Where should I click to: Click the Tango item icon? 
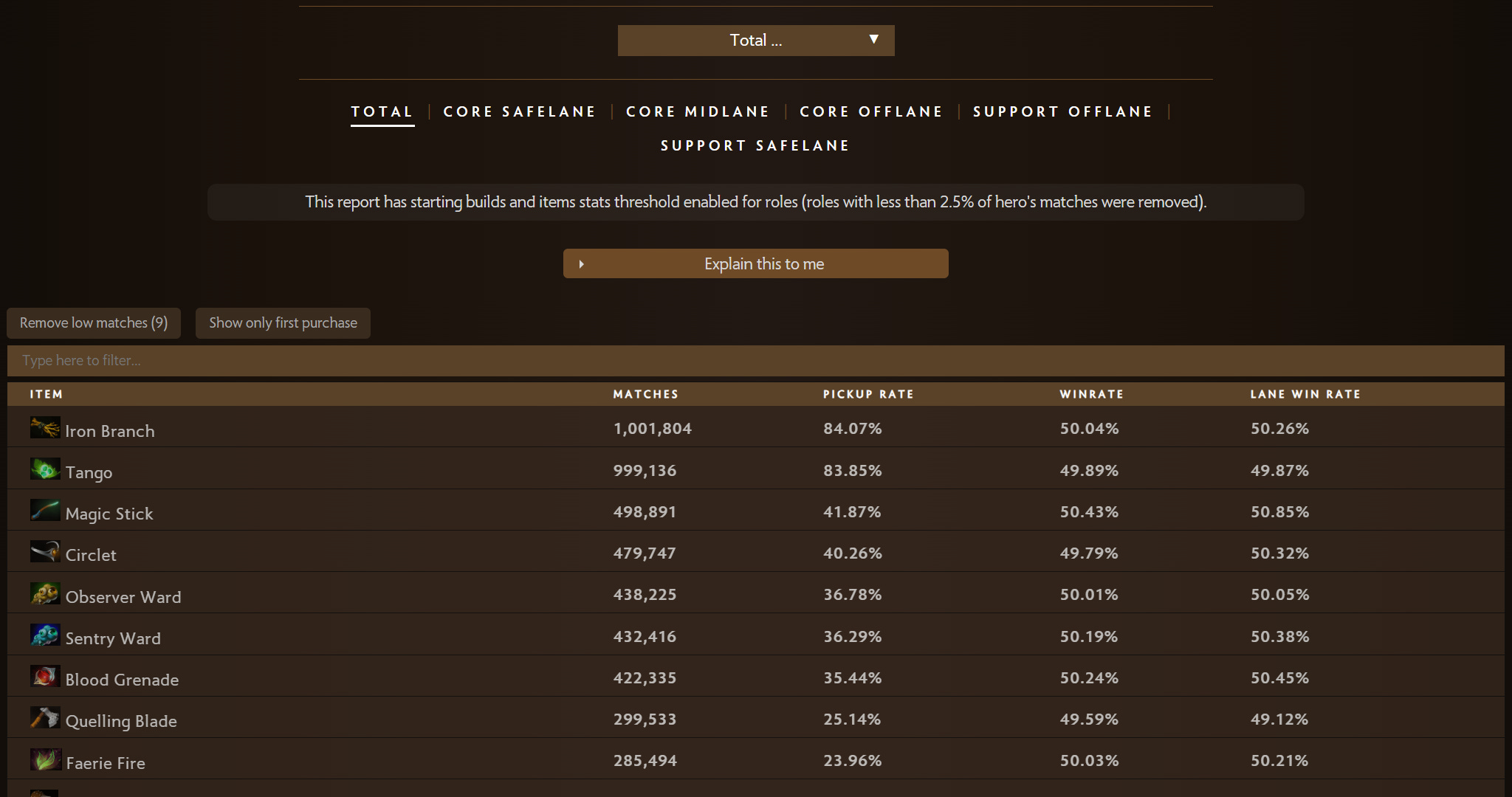pyautogui.click(x=45, y=469)
